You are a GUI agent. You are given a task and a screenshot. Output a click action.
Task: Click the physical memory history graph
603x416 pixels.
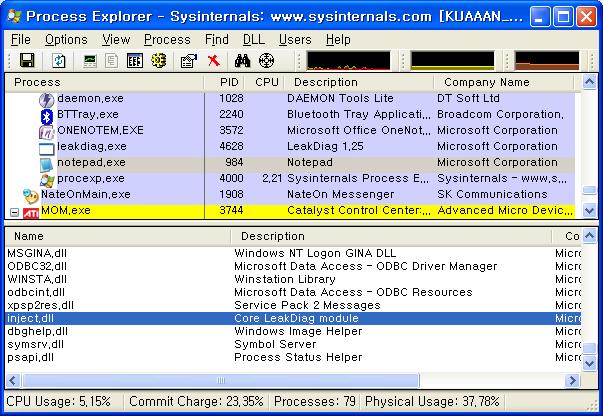click(546, 61)
